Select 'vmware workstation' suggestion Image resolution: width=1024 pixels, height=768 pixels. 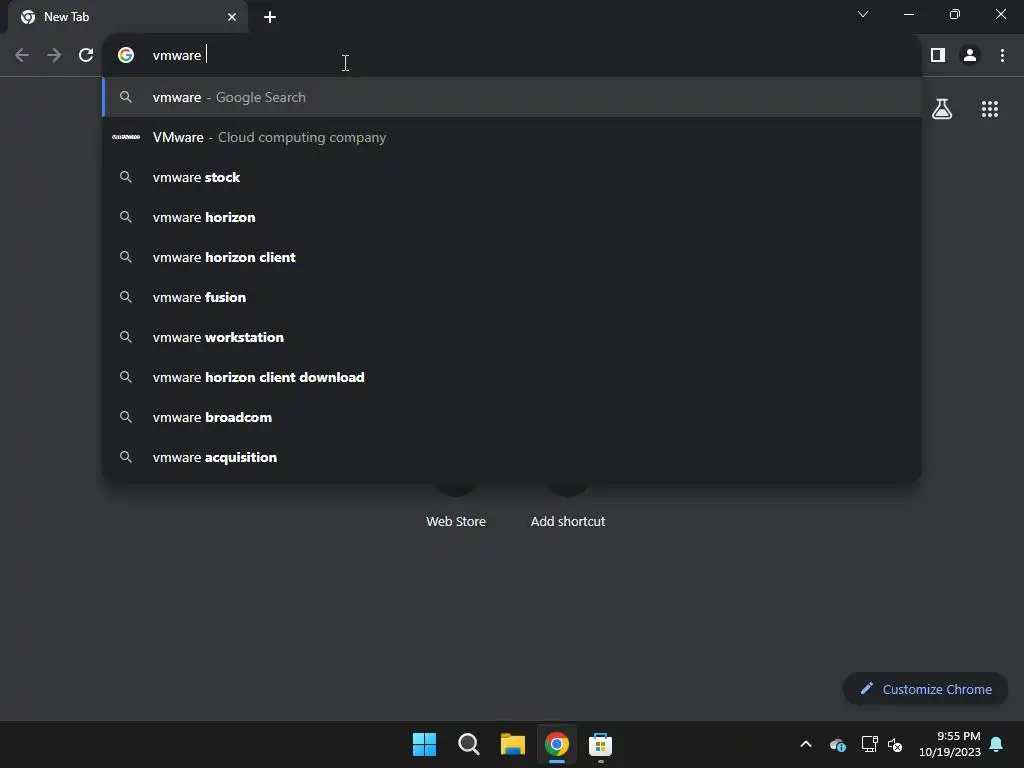512,337
